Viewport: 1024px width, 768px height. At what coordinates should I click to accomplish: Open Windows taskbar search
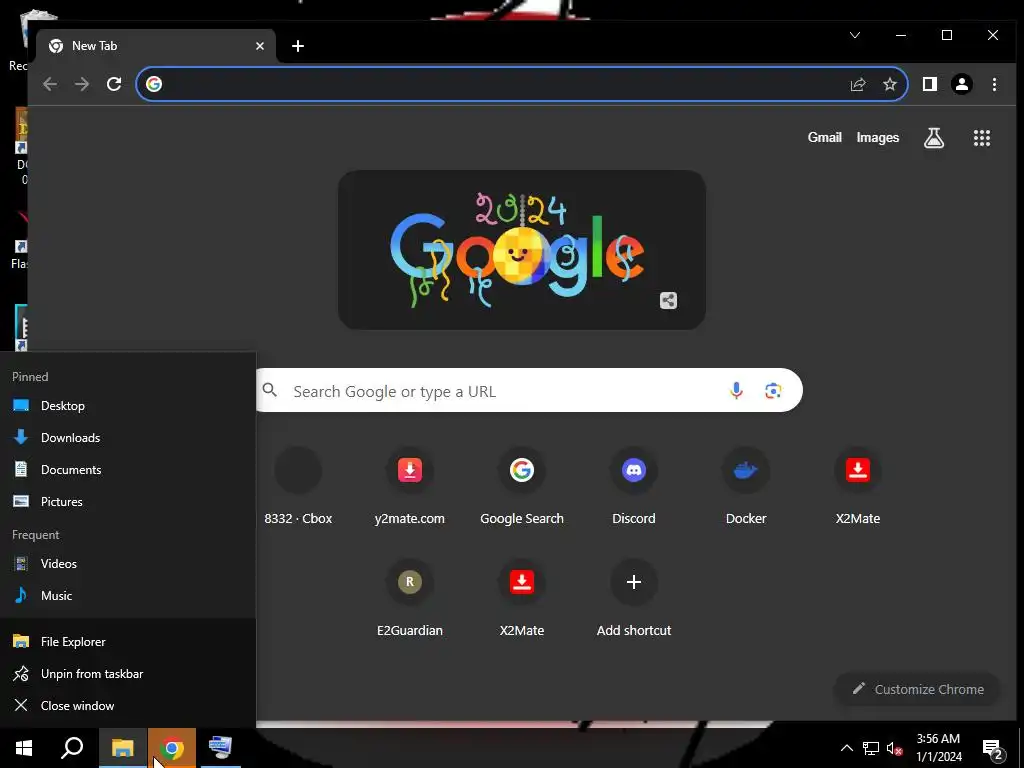click(72, 748)
